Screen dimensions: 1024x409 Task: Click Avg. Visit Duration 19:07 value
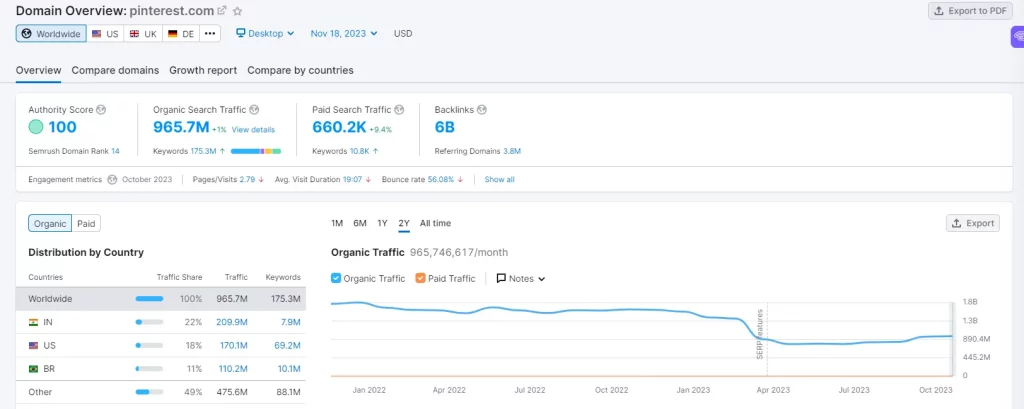pyautogui.click(x=353, y=179)
